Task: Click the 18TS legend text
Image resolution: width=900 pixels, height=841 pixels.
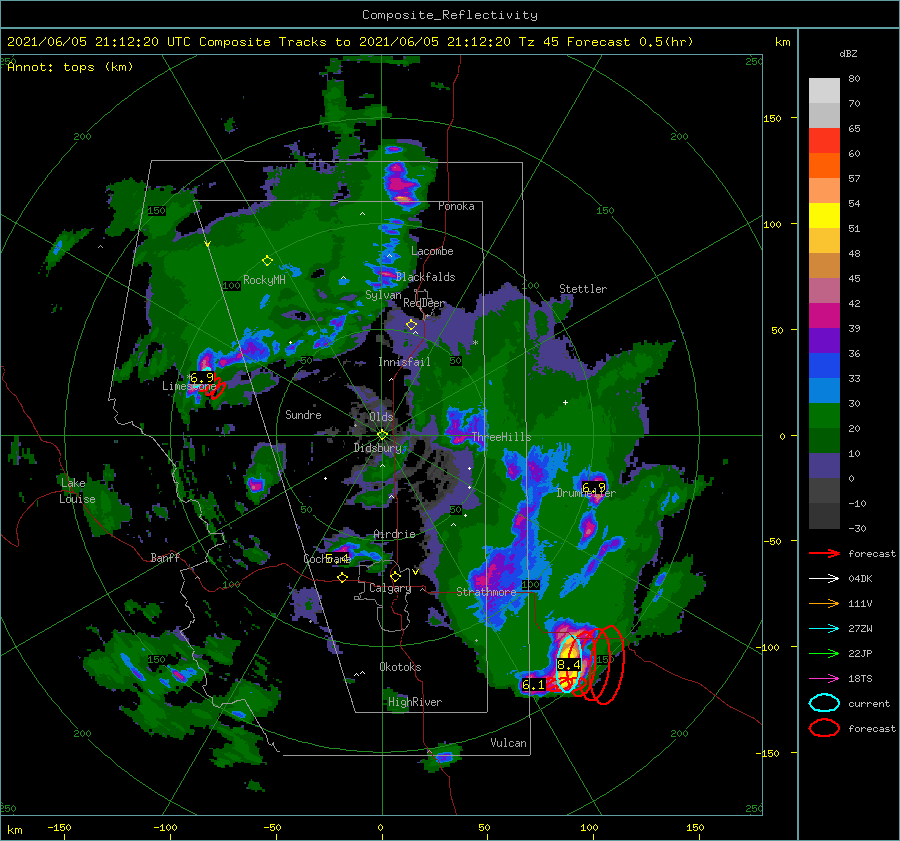Action: tap(860, 679)
